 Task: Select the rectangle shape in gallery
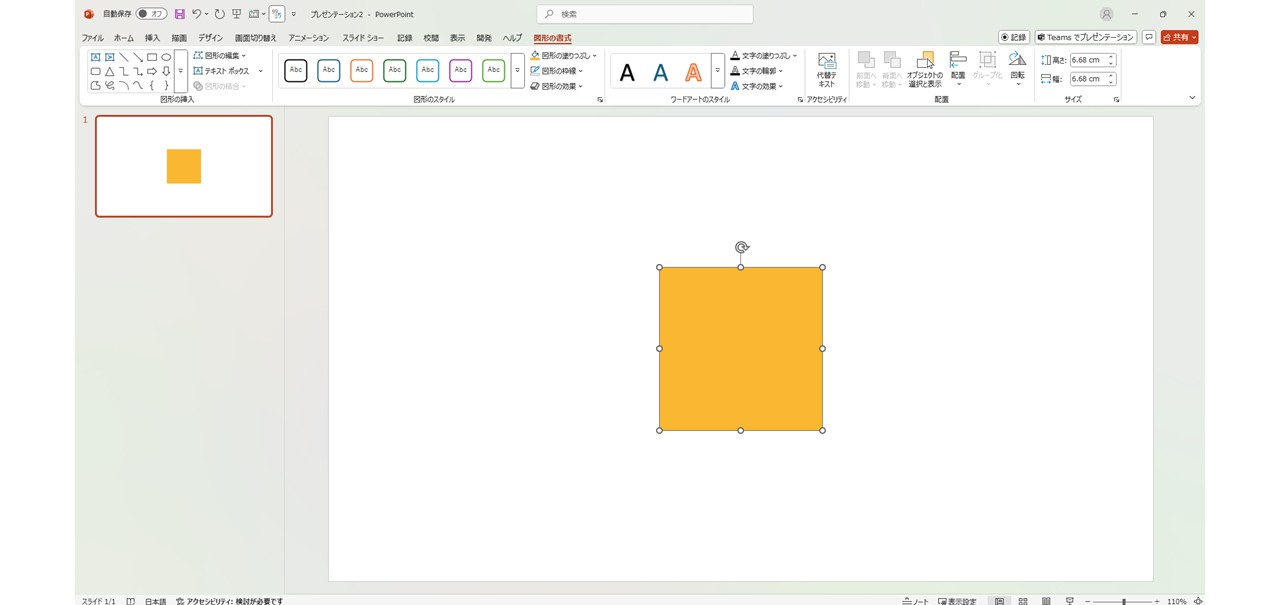(x=152, y=57)
